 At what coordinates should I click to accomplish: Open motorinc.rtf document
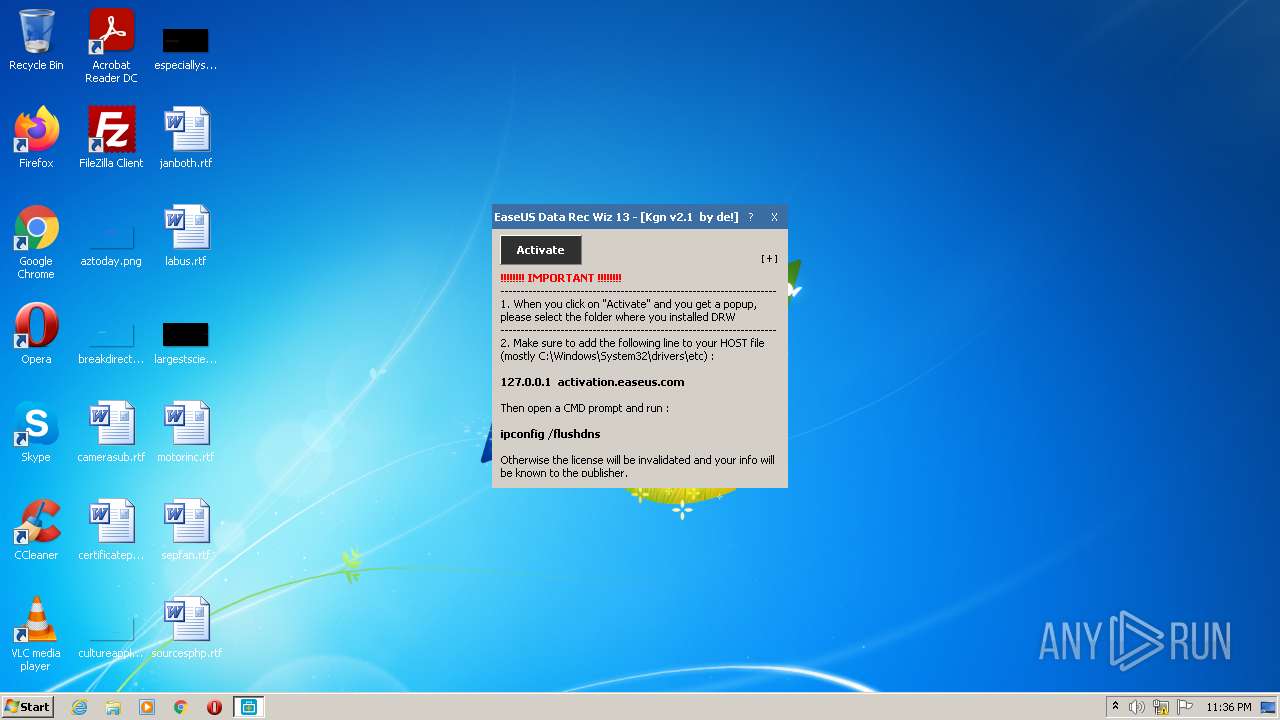pyautogui.click(x=186, y=432)
